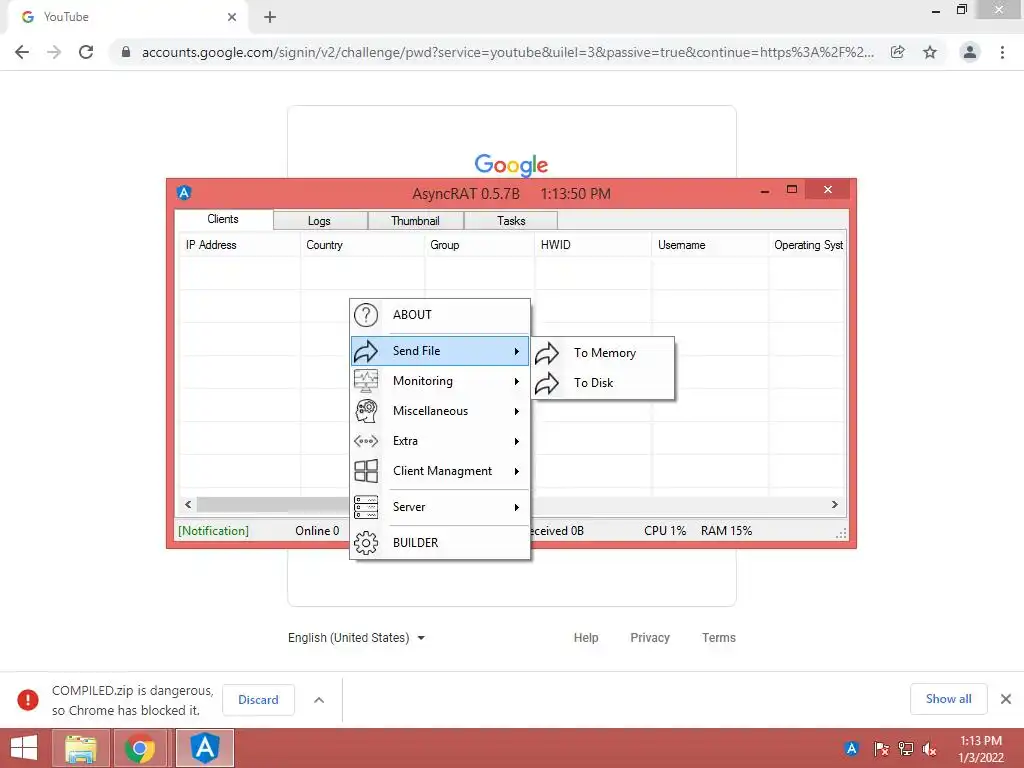The height and width of the screenshot is (768, 1024).
Task: Click Chrome icon in taskbar
Action: click(x=140, y=748)
